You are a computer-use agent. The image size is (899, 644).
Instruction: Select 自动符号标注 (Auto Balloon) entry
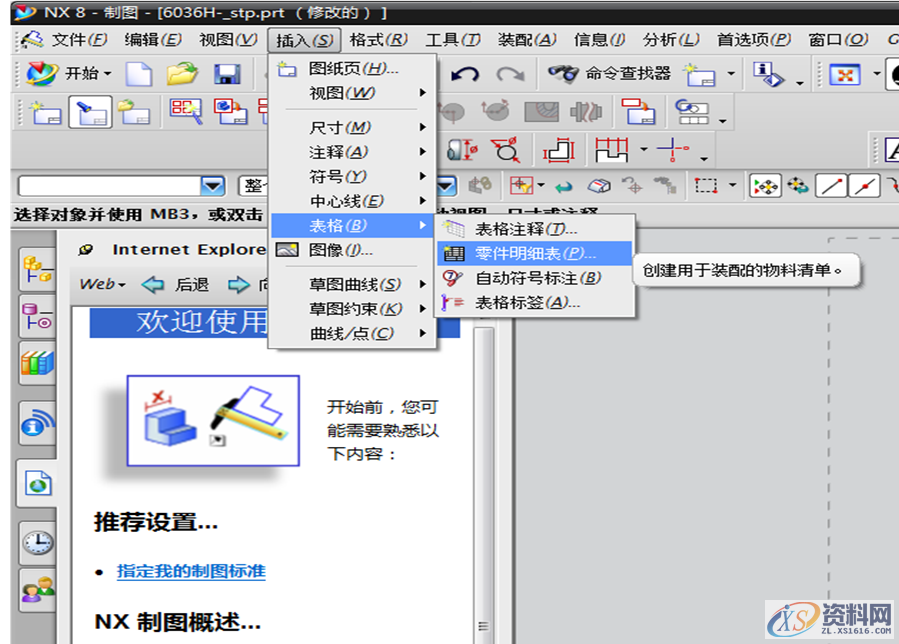(537, 278)
